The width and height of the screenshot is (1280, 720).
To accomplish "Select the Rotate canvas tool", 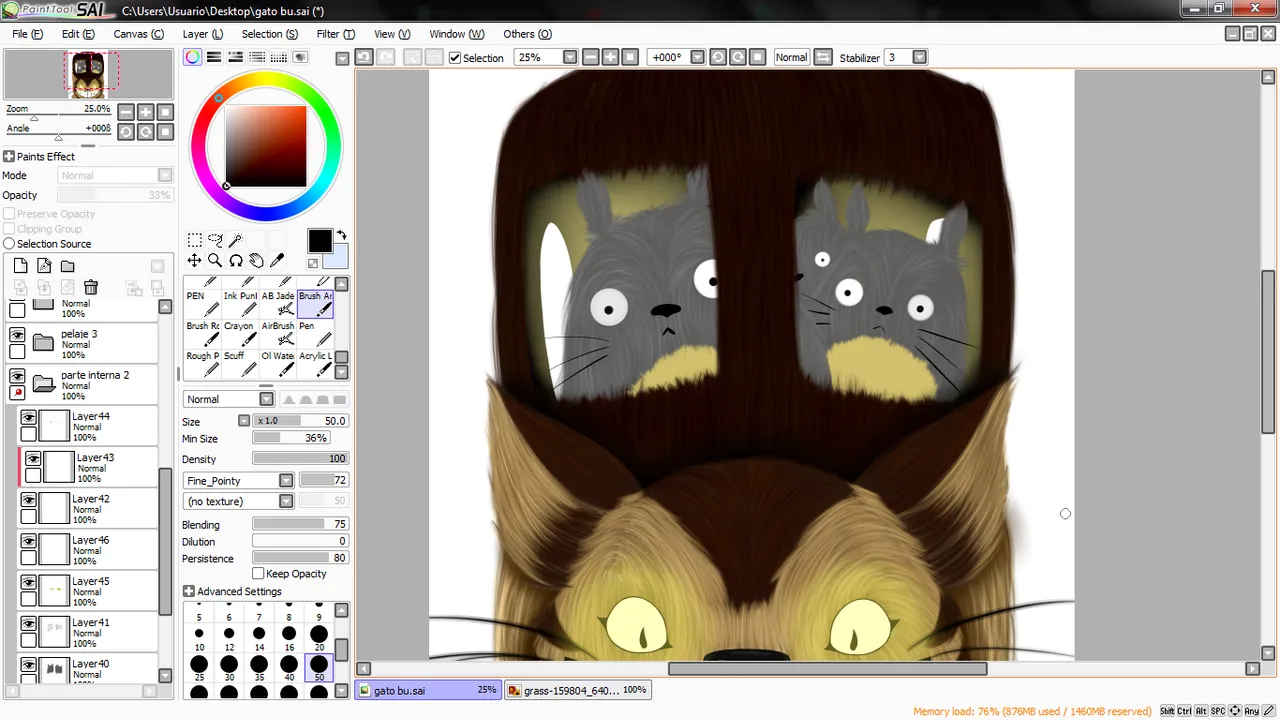I will coord(236,261).
